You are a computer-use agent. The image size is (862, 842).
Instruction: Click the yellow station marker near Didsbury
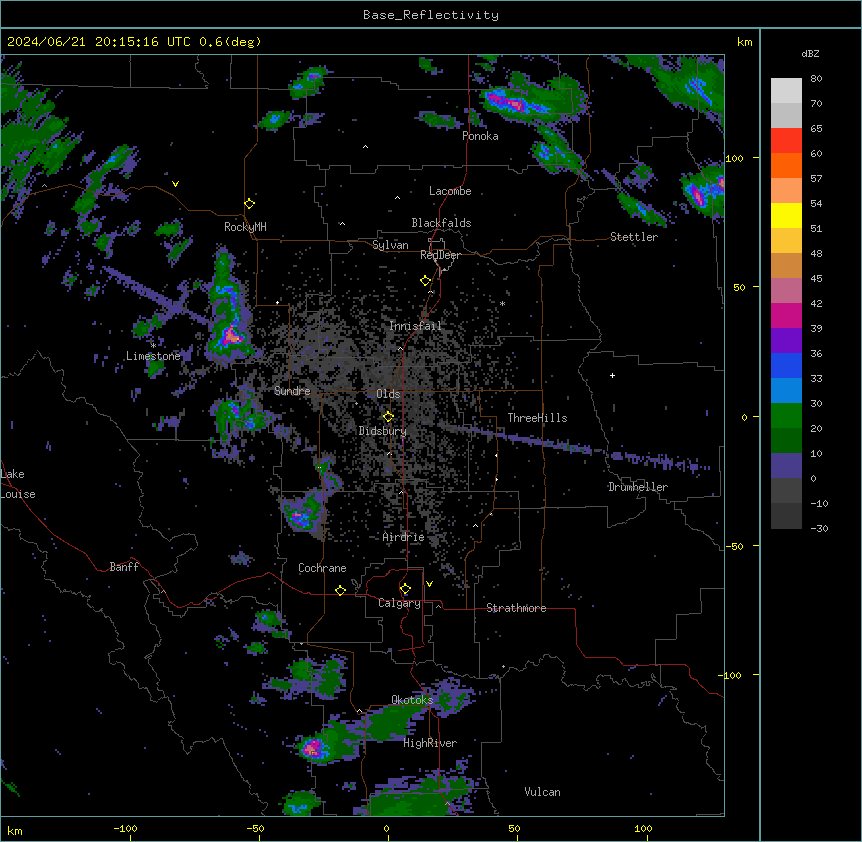pos(388,417)
